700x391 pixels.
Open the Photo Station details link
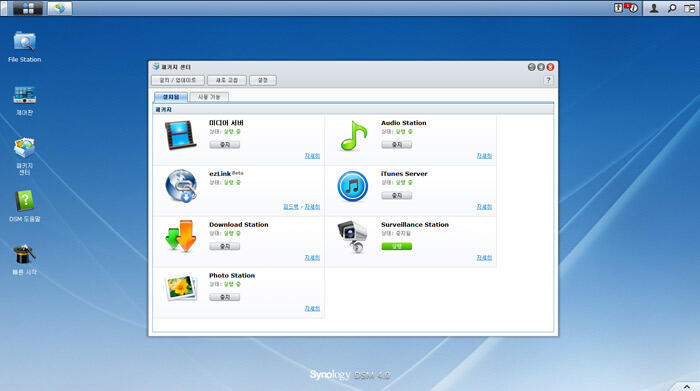pos(312,308)
